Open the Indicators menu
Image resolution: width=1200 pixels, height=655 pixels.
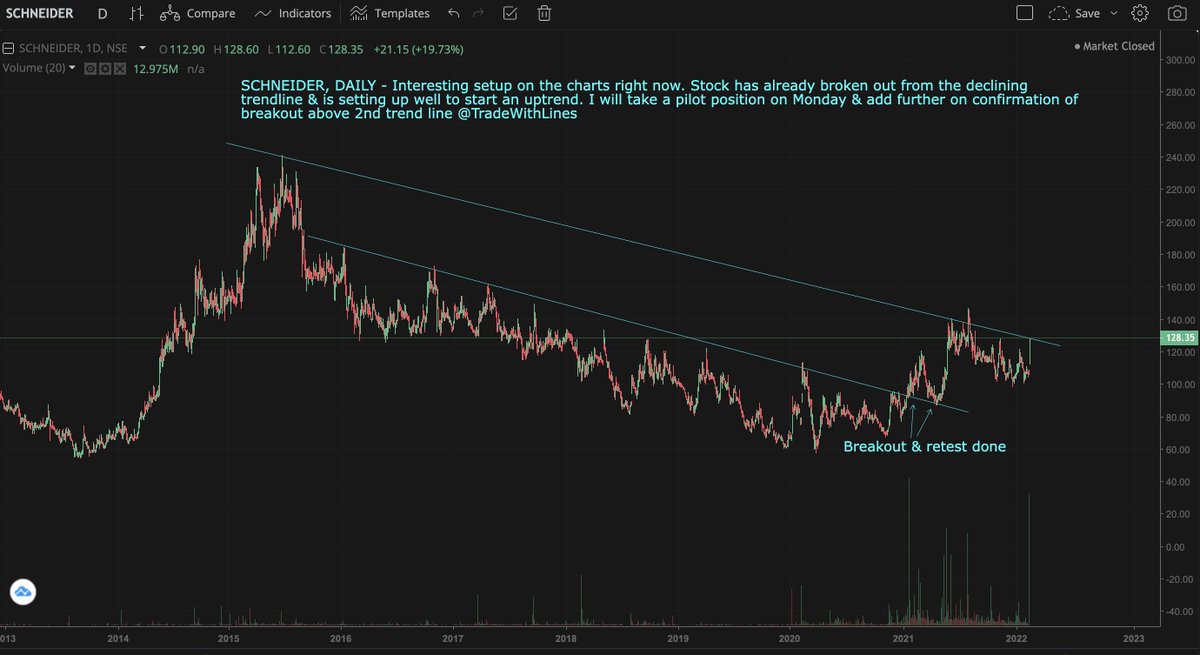coord(292,14)
